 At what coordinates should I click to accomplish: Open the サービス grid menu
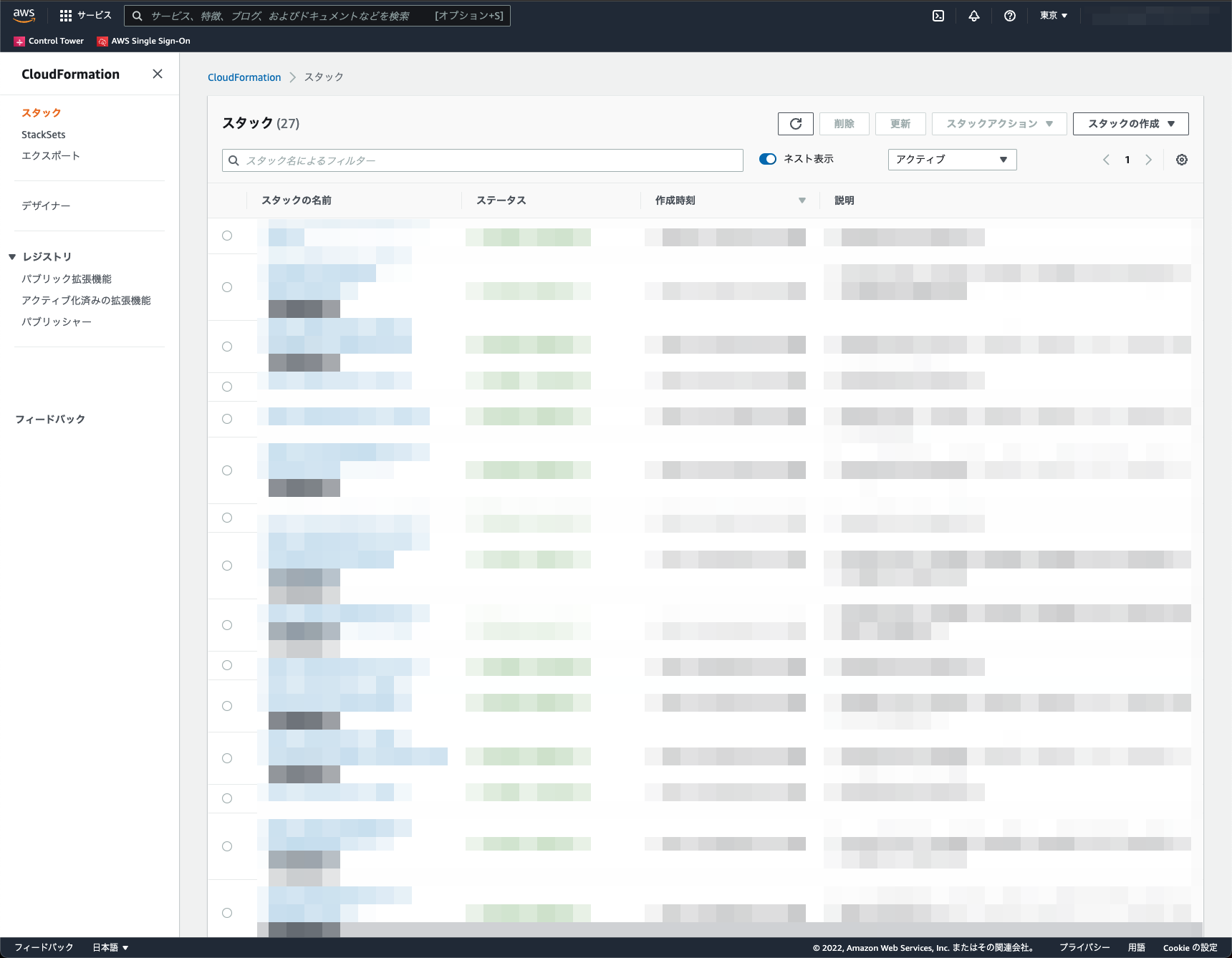[85, 15]
